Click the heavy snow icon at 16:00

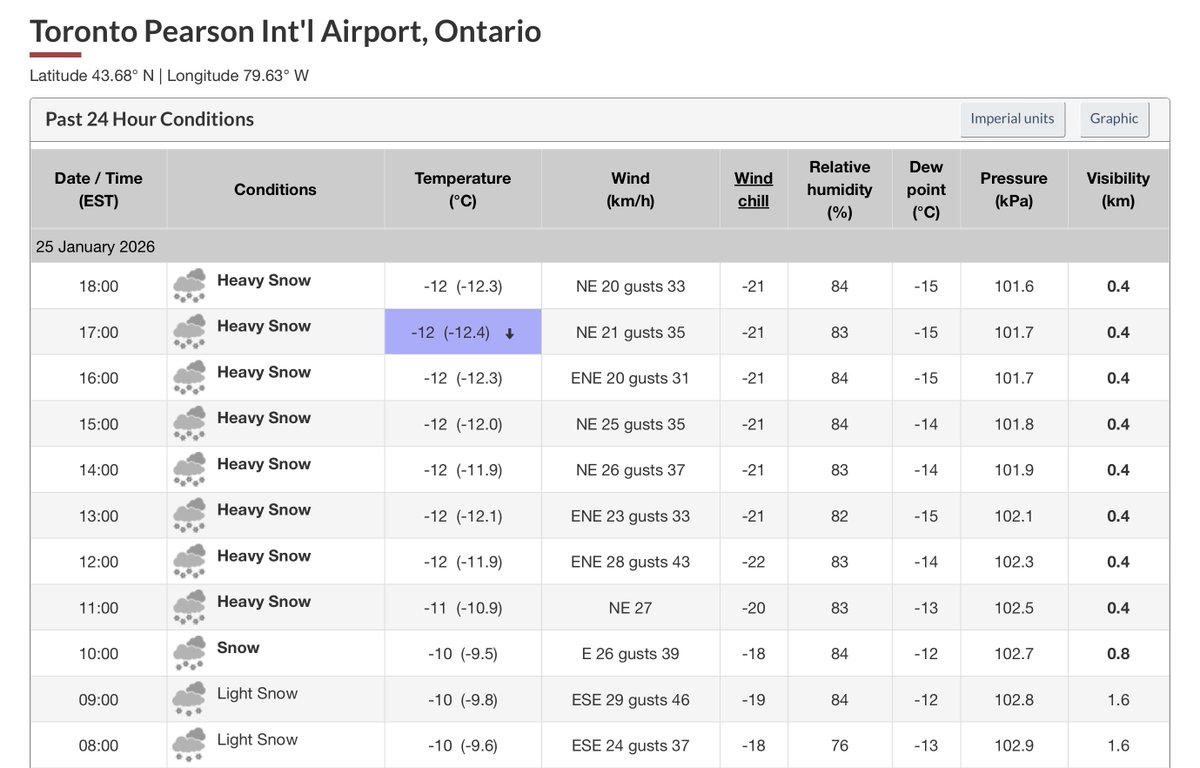189,377
